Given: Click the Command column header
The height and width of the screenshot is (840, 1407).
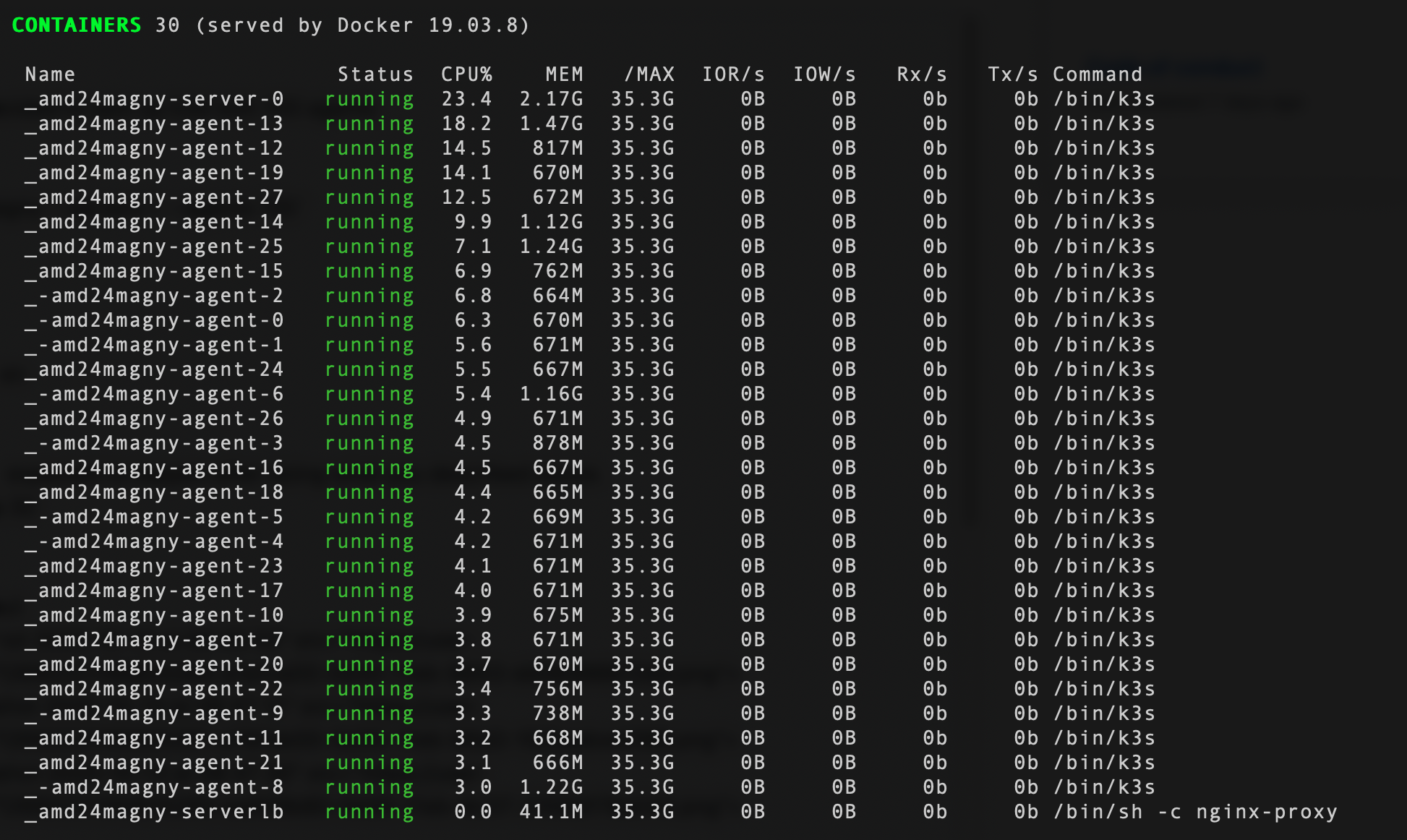Looking at the screenshot, I should coord(1098,74).
